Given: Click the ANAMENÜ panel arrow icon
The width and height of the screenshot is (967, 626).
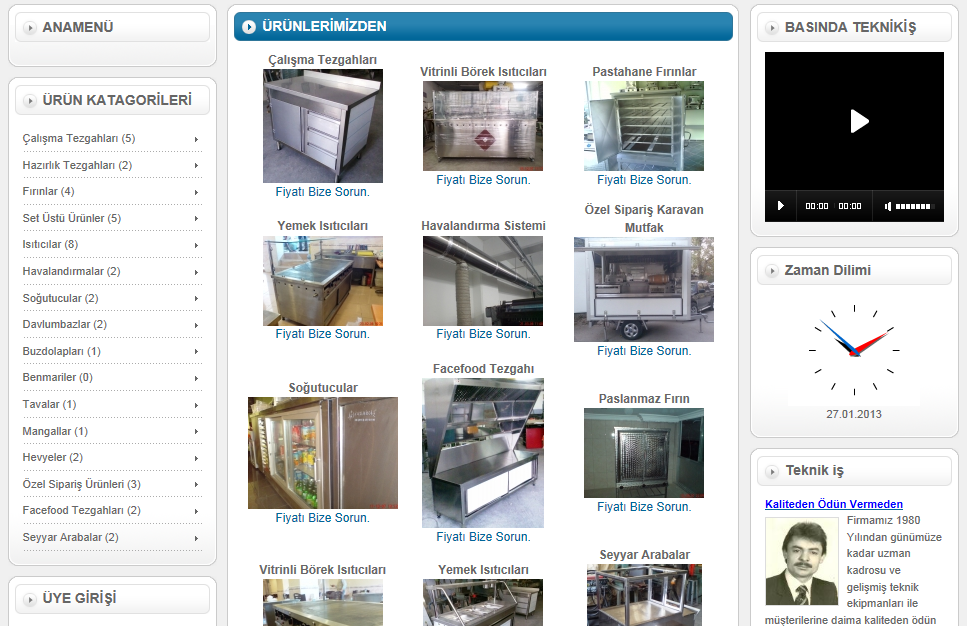Looking at the screenshot, I should pos(29,27).
